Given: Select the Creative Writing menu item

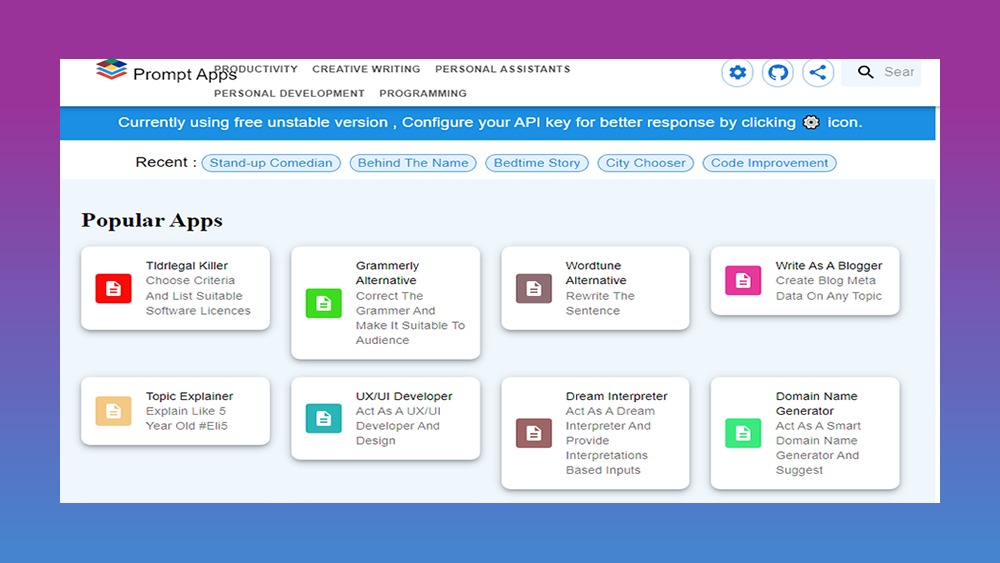Looking at the screenshot, I should pyautogui.click(x=366, y=69).
